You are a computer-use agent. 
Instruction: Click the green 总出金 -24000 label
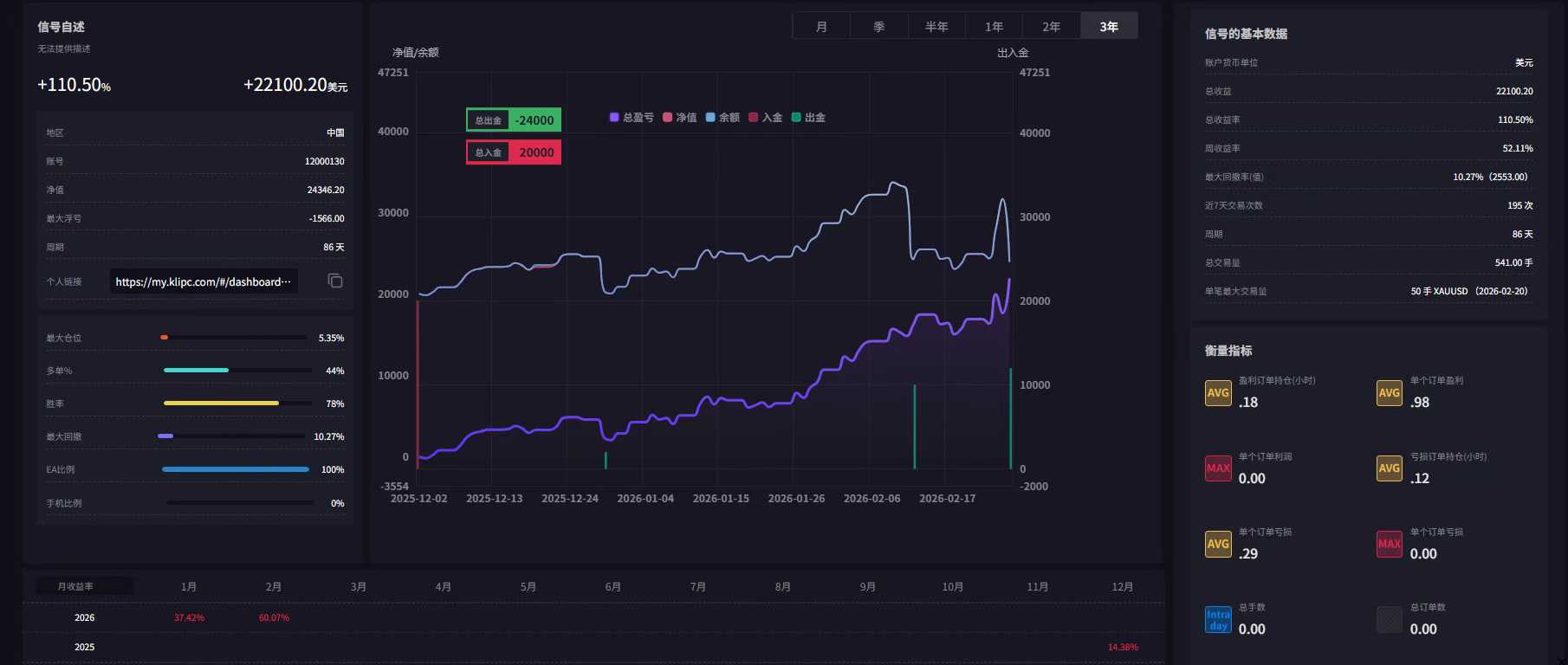click(x=514, y=120)
